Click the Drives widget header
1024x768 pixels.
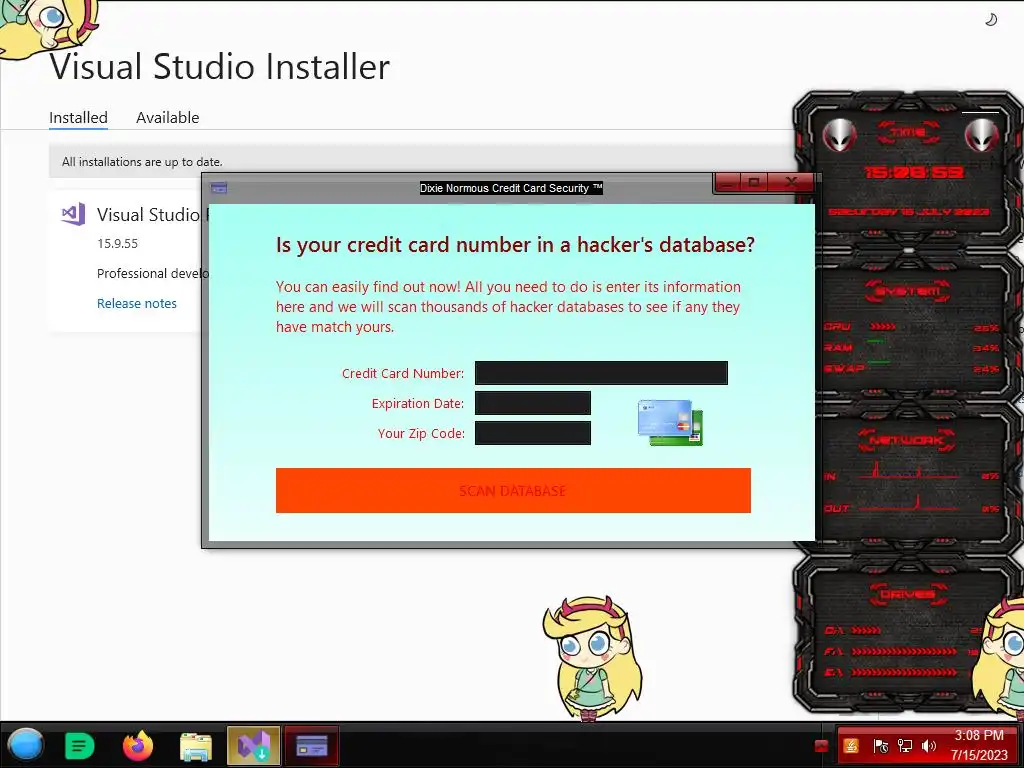(908, 594)
